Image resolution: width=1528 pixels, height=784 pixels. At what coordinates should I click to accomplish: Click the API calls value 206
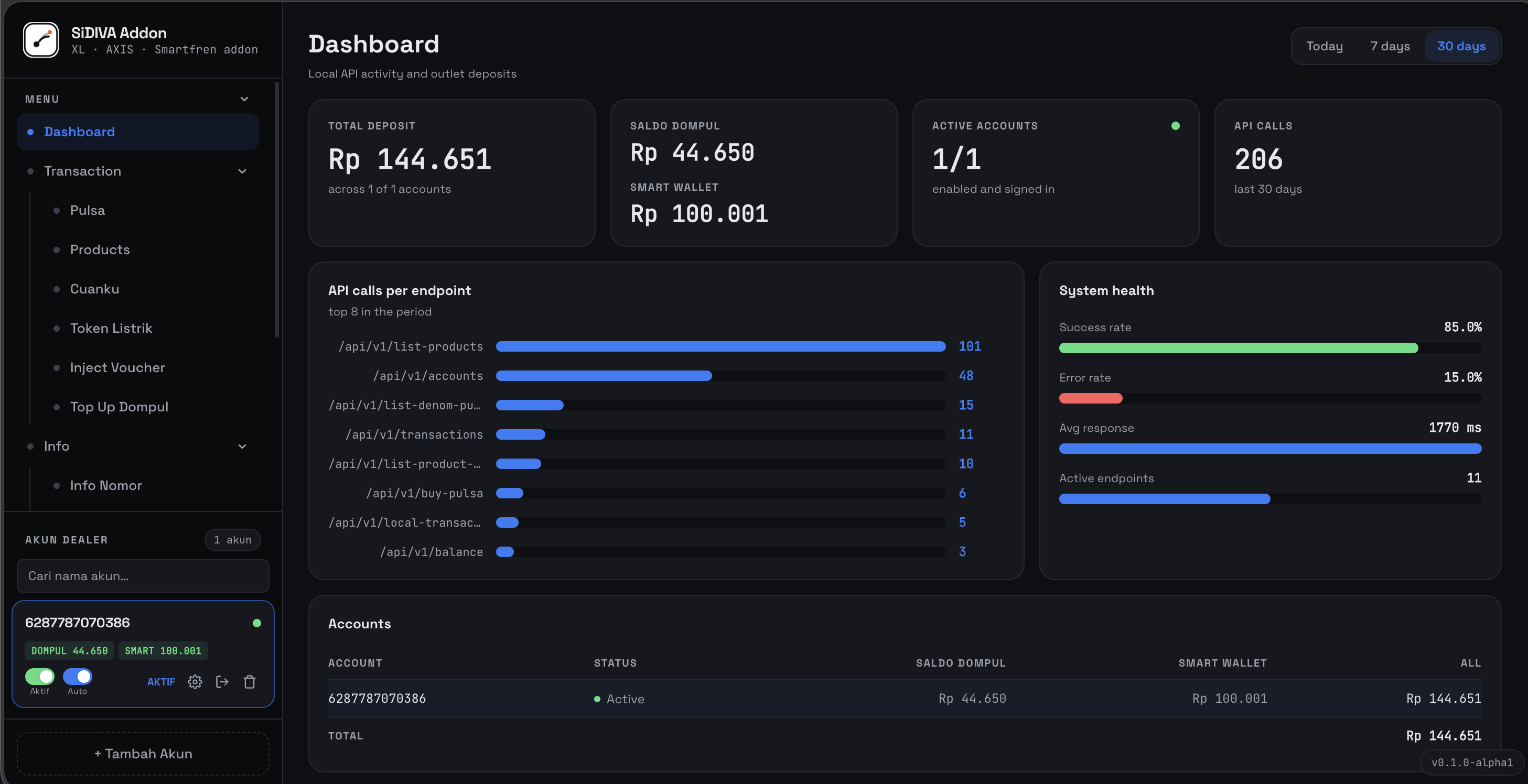pyautogui.click(x=1258, y=159)
